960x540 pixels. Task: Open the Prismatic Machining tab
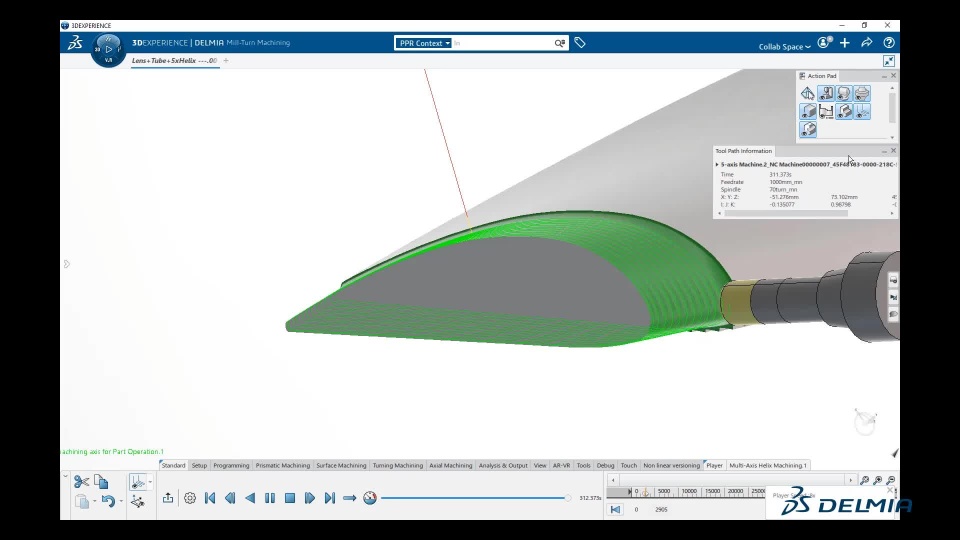point(282,465)
